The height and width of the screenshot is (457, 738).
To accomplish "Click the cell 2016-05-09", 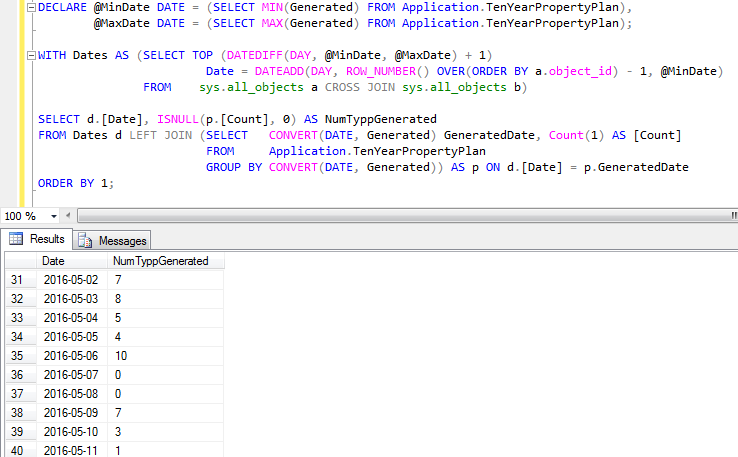I will [72, 413].
